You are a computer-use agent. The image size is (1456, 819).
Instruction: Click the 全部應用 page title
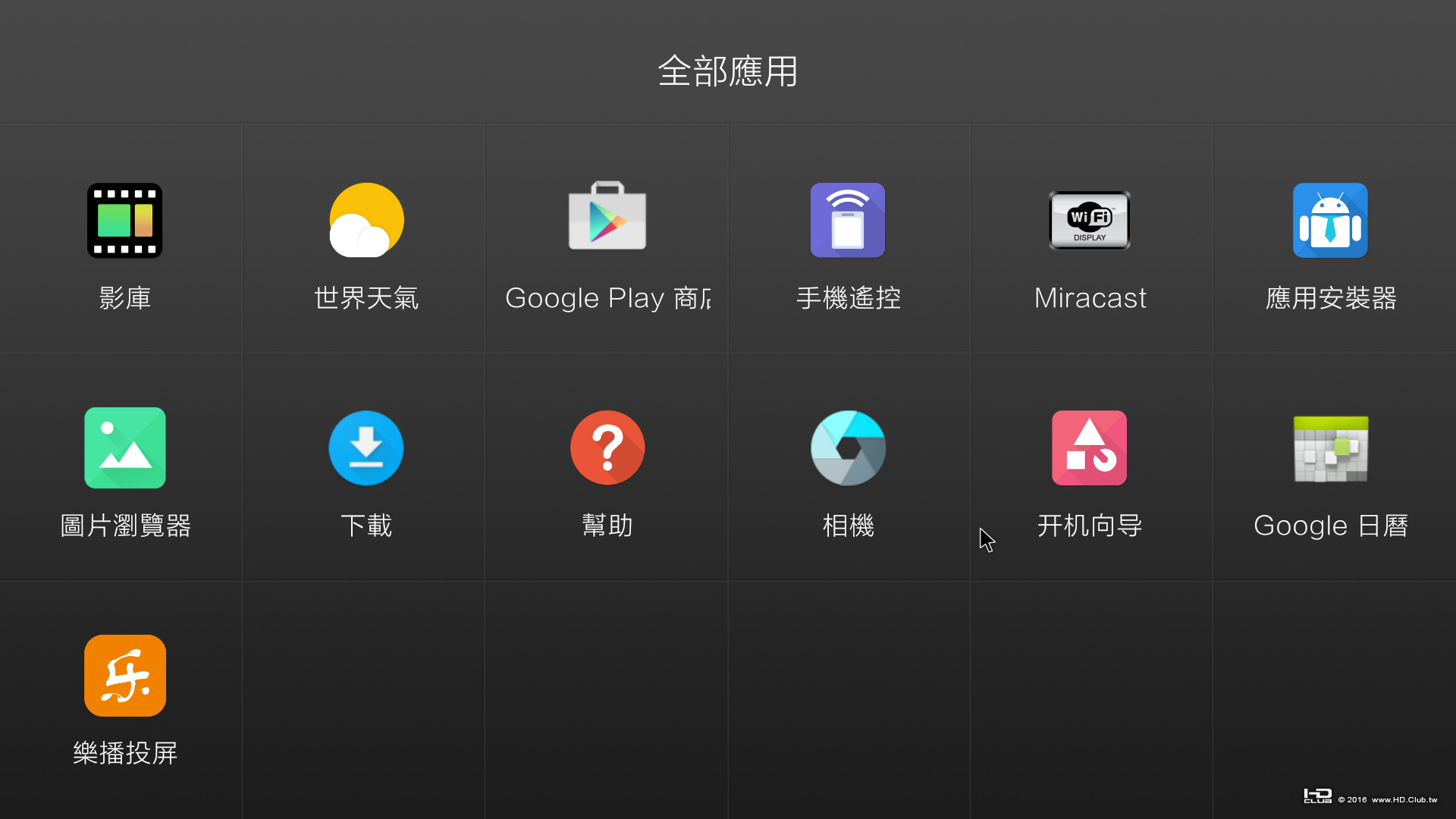coord(727,71)
